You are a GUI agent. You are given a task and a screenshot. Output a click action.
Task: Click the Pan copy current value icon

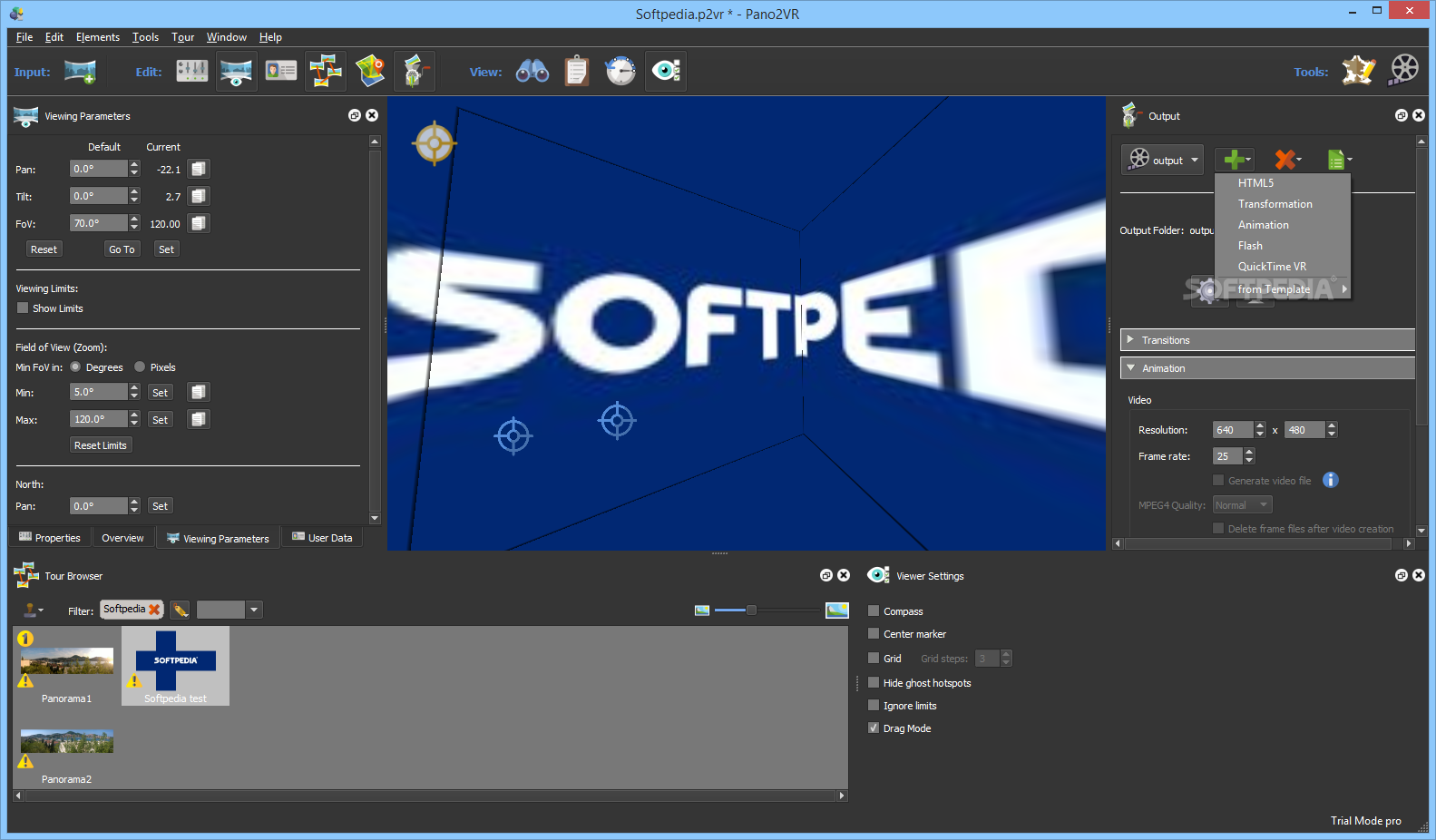(199, 169)
